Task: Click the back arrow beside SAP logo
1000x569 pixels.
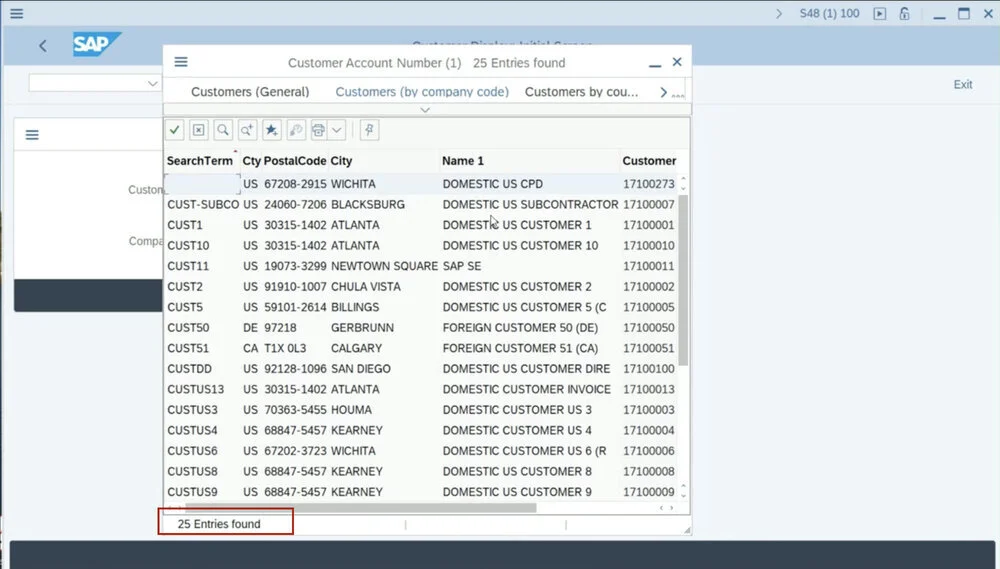Action: click(x=43, y=46)
